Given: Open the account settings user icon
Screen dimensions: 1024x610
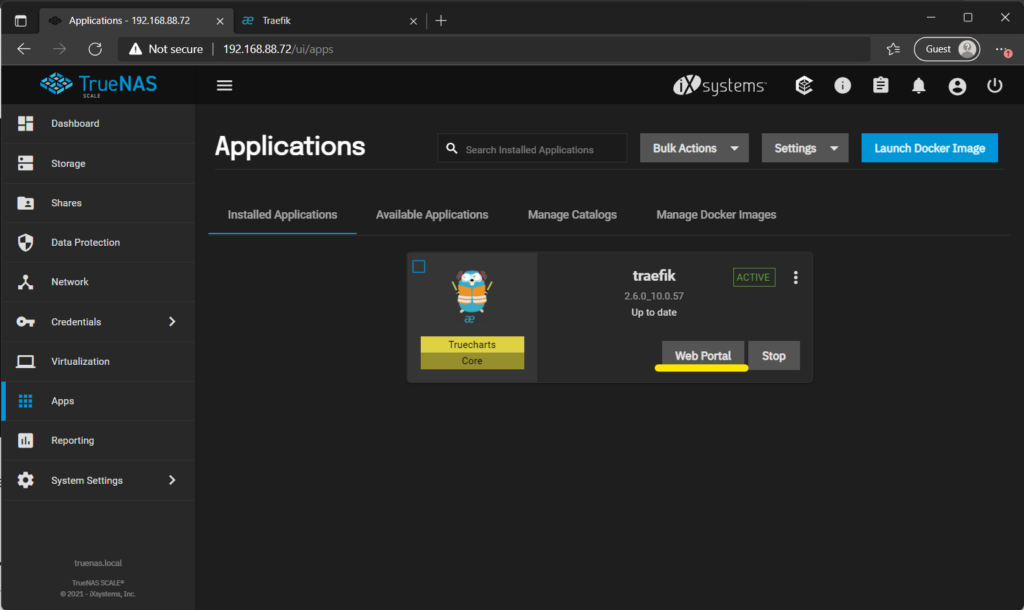Looking at the screenshot, I should (x=957, y=86).
